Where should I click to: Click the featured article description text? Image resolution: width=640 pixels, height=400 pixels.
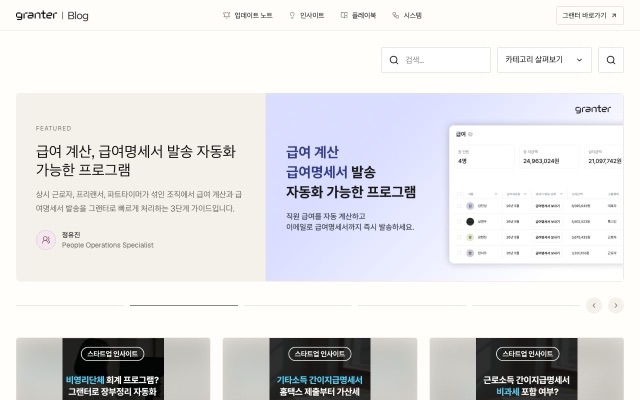click(139, 201)
